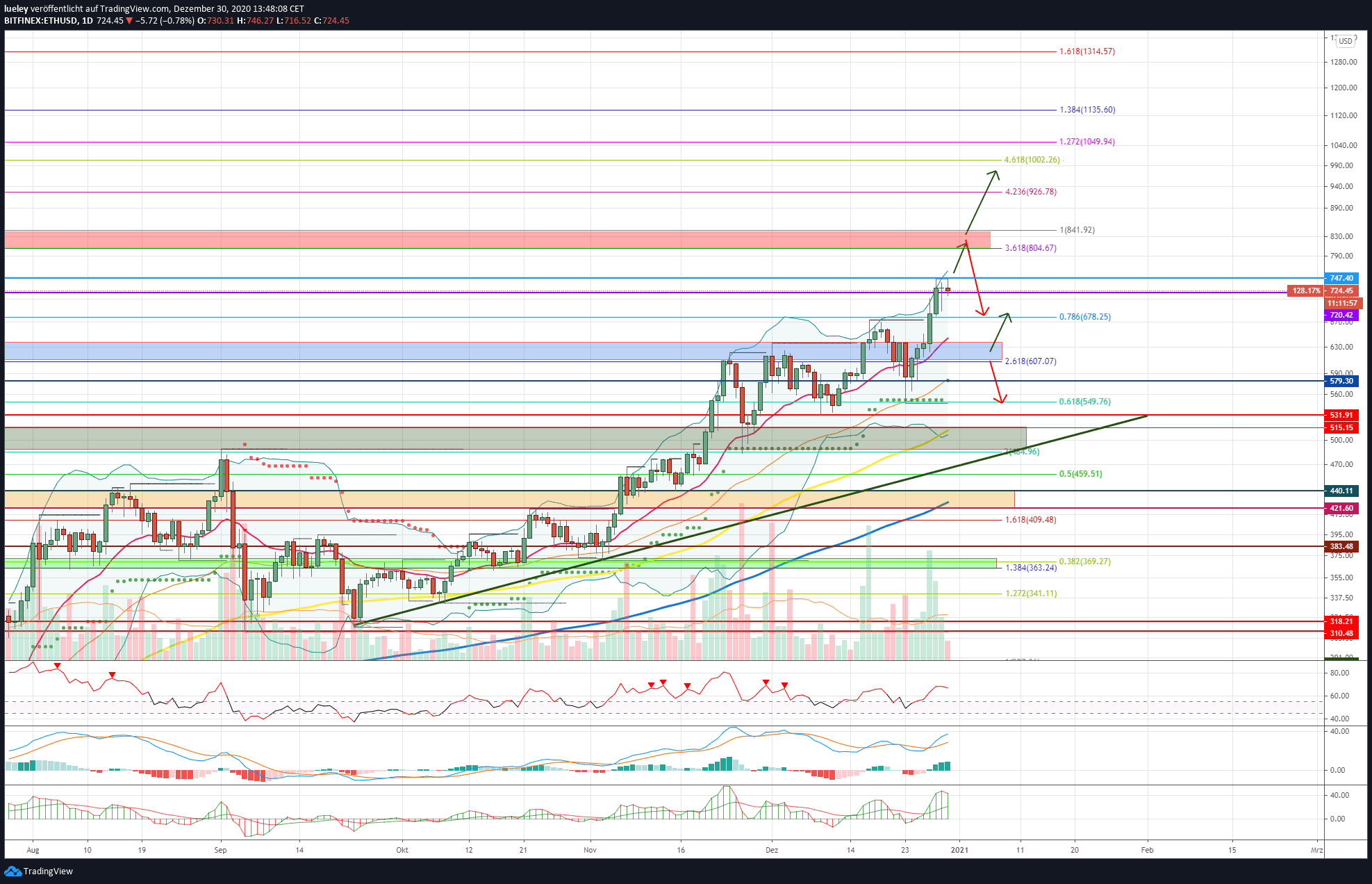Viewport: 1372px width, 884px height.
Task: Click the 60.00 RSI axis value
Action: click(x=1339, y=696)
